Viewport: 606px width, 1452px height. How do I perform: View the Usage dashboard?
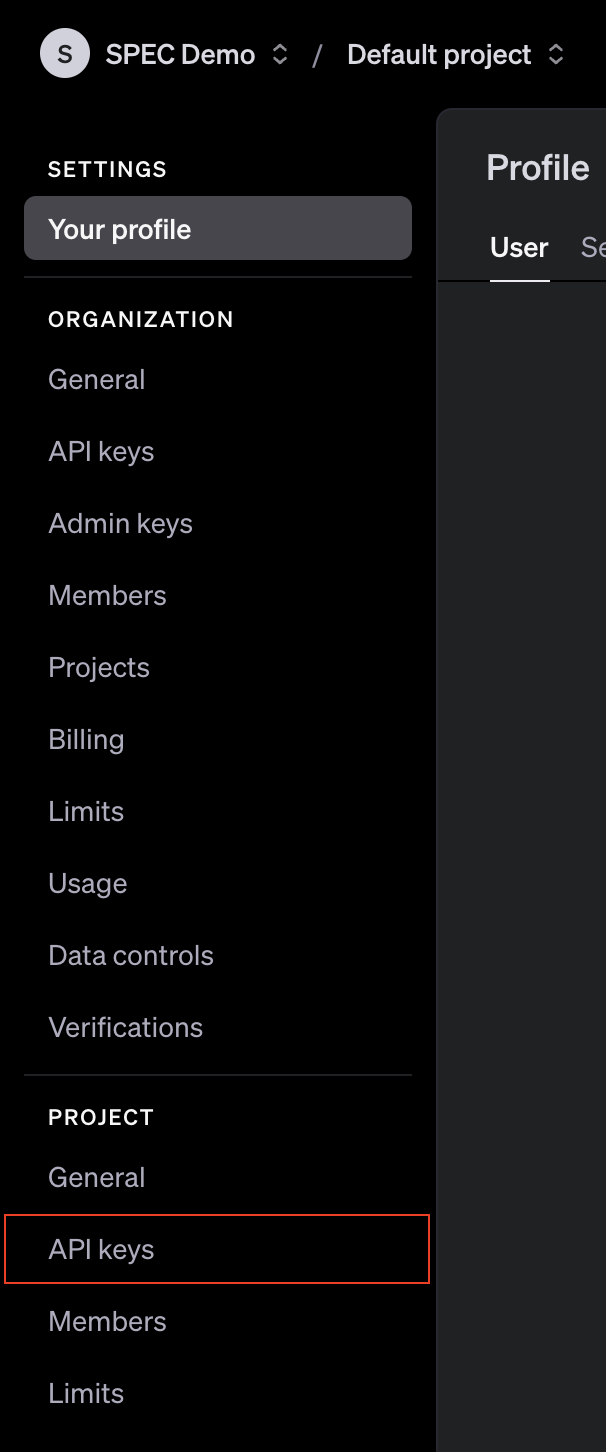point(87,883)
